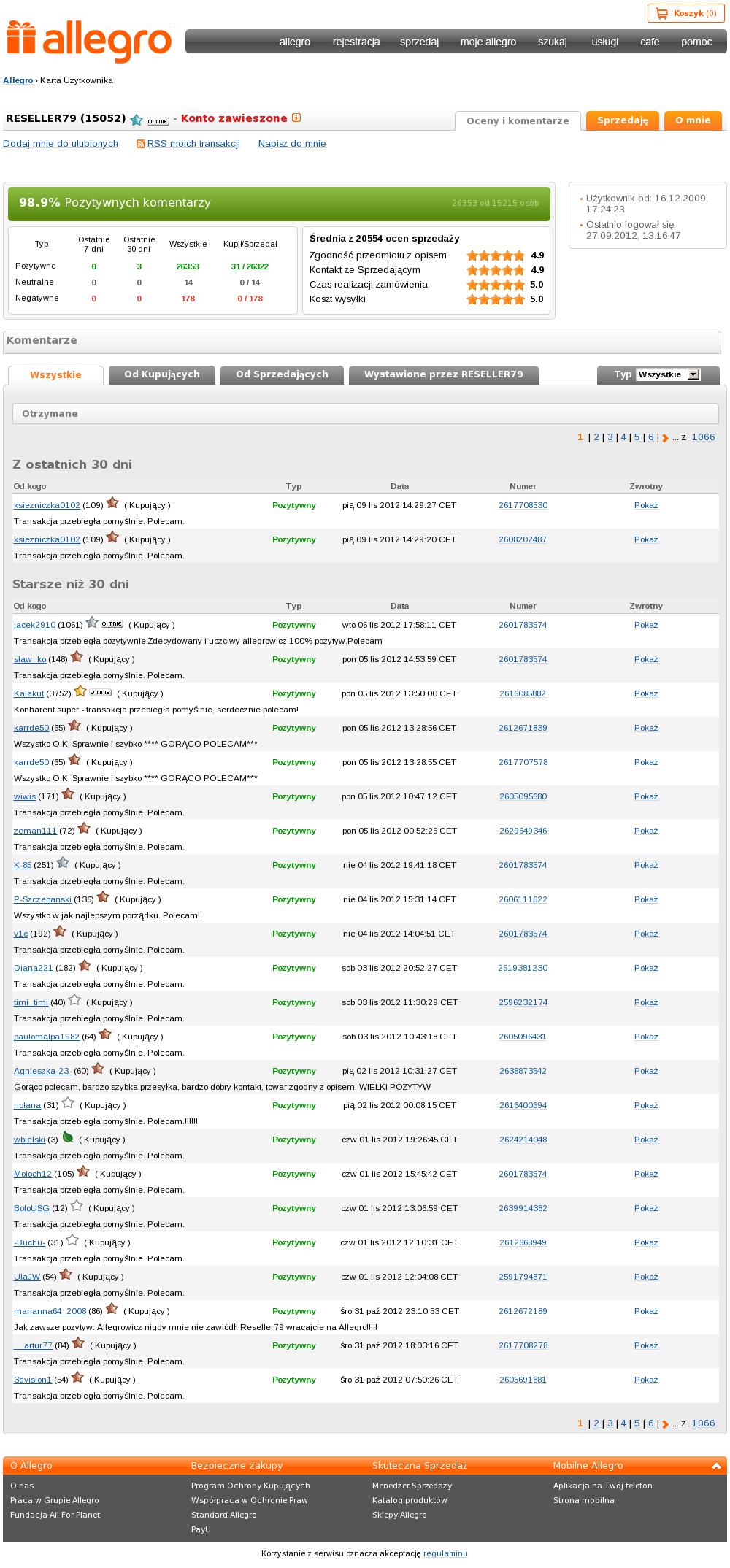The height and width of the screenshot is (1568, 730).
Task: Open marianna64_2008 user profile
Action: 50,1311
